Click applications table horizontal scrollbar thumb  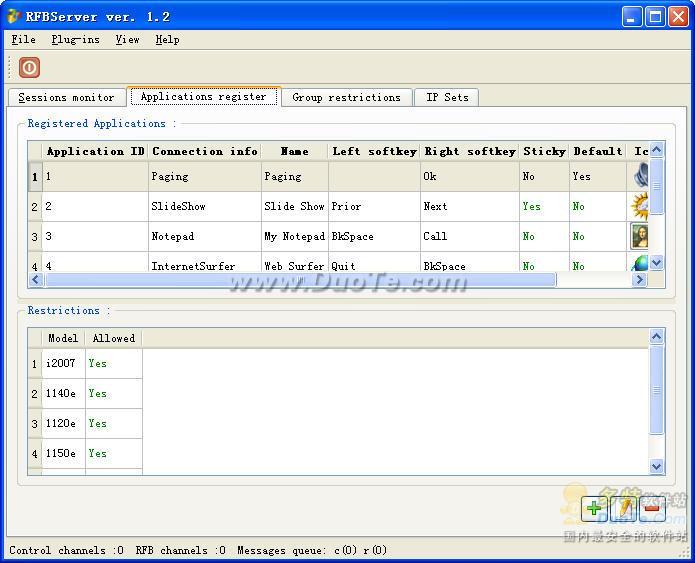301,279
